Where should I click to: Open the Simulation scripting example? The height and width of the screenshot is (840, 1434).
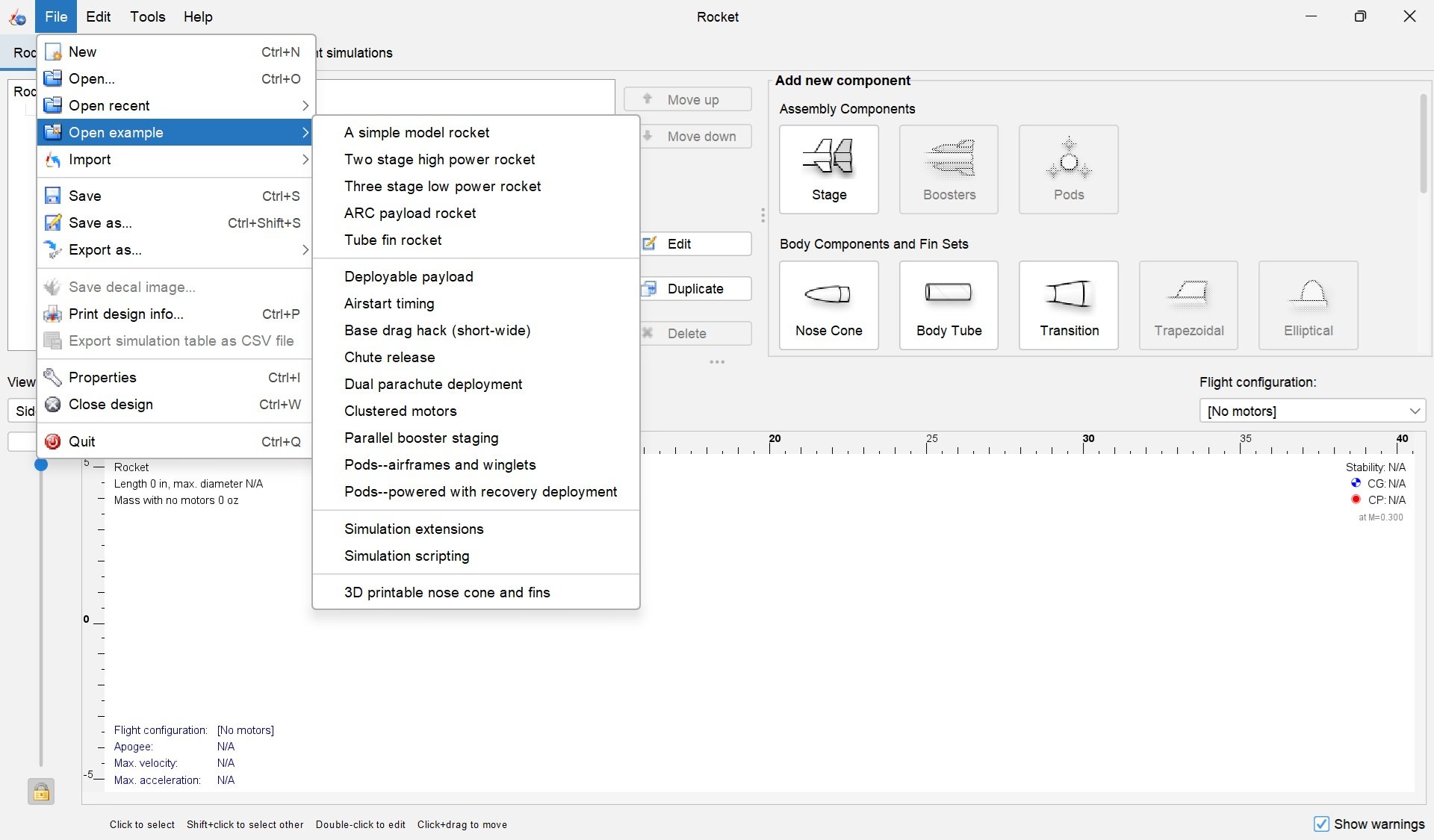(x=476, y=556)
